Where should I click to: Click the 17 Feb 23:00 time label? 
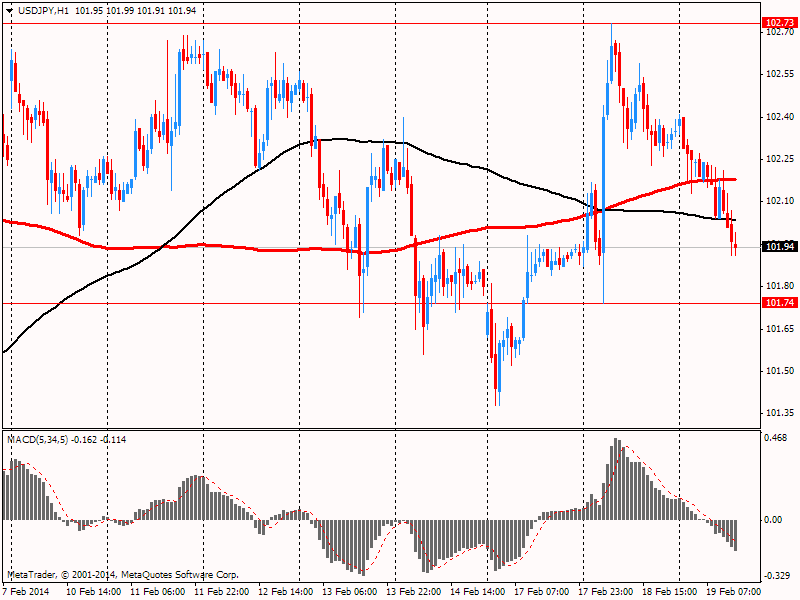[x=606, y=591]
